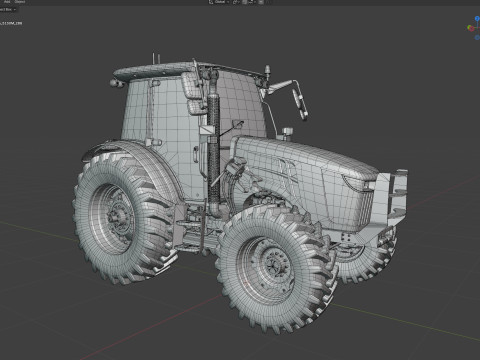Select the tractor front wheel mesh
Viewport: 480px width, 360px height.
(x=276, y=268)
